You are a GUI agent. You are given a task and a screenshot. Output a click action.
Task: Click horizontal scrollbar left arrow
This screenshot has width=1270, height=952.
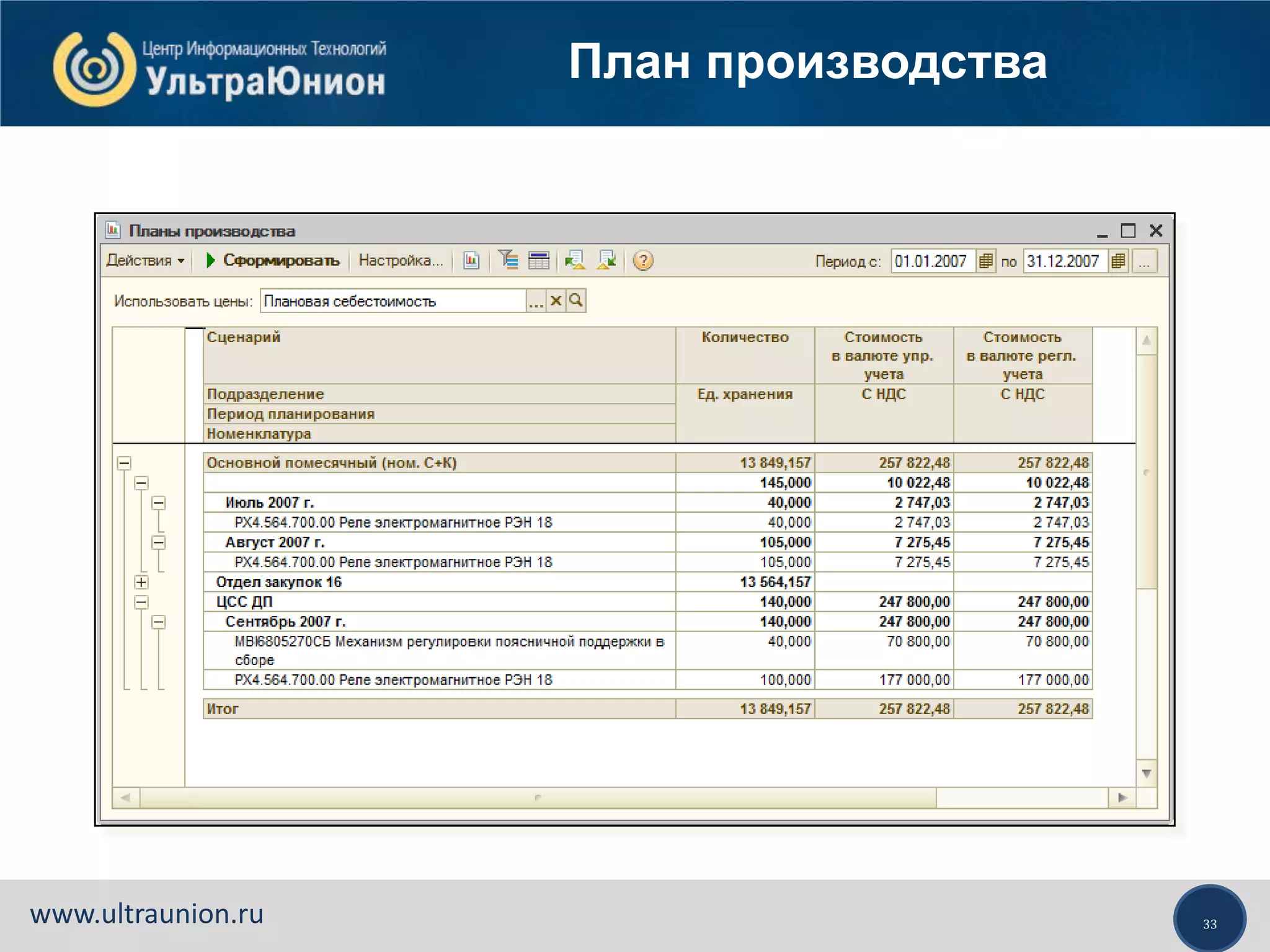pyautogui.click(x=126, y=798)
